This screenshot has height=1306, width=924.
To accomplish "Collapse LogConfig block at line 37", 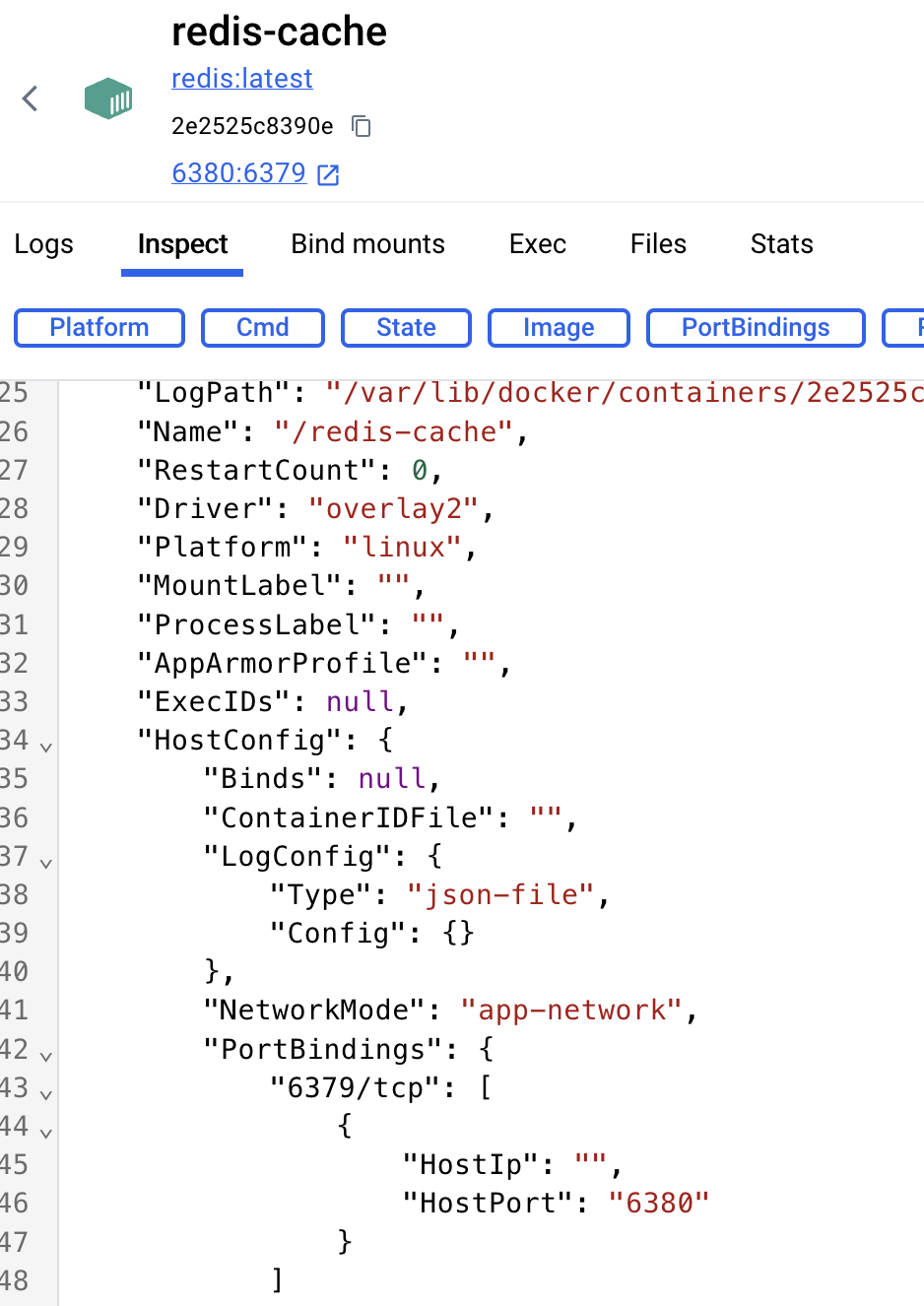I will 46,864.
